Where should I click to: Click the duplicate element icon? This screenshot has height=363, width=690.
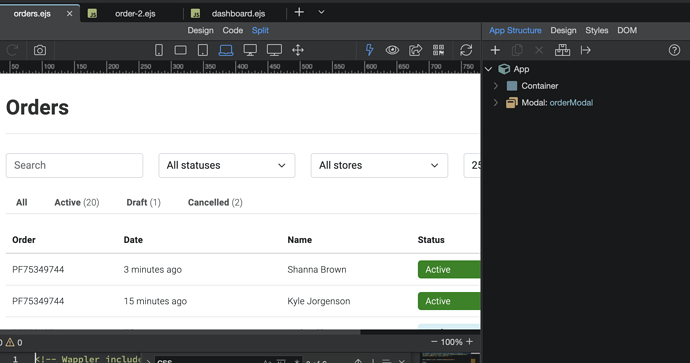(517, 50)
